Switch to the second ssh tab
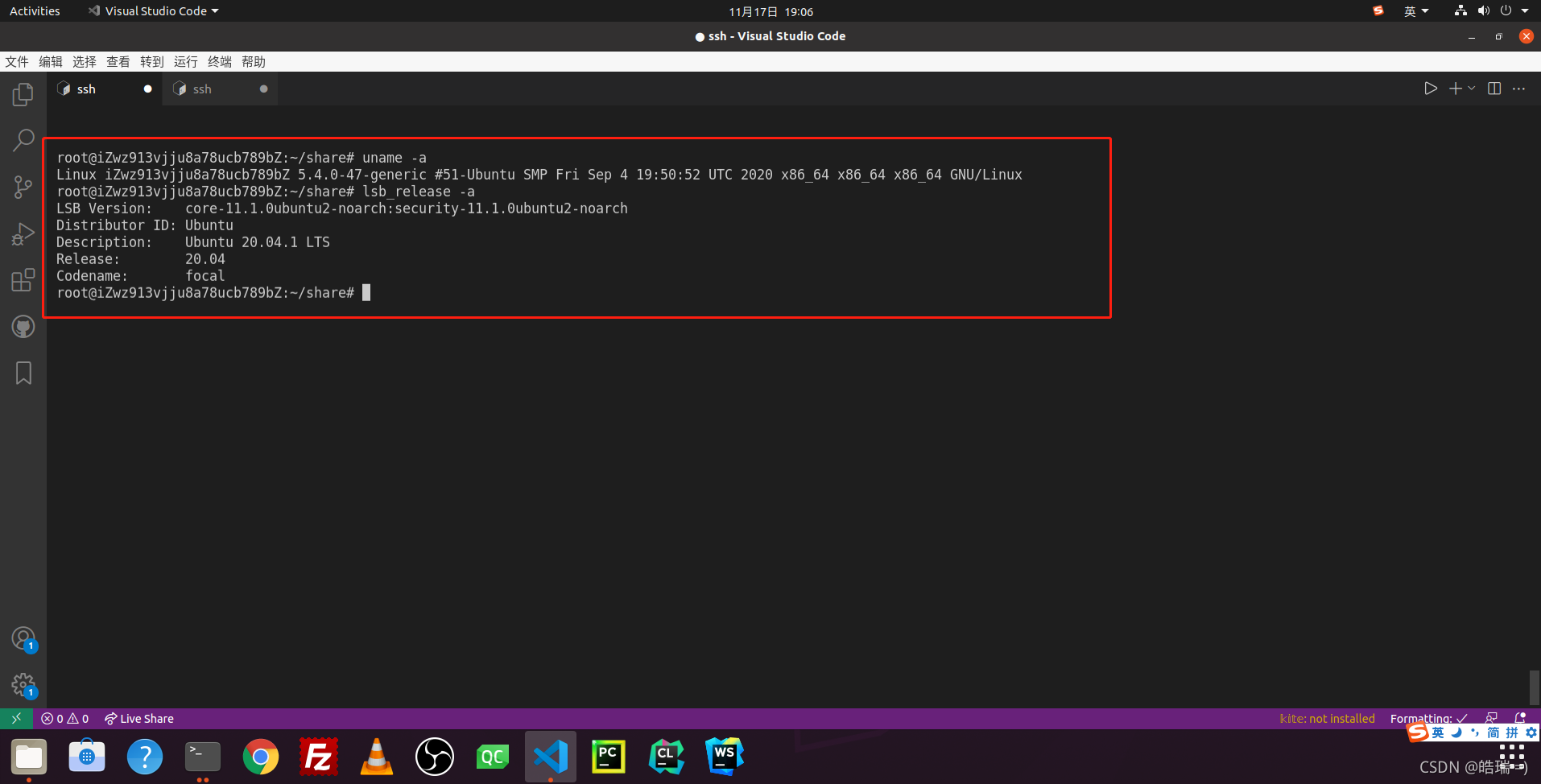1541x784 pixels. (220, 89)
